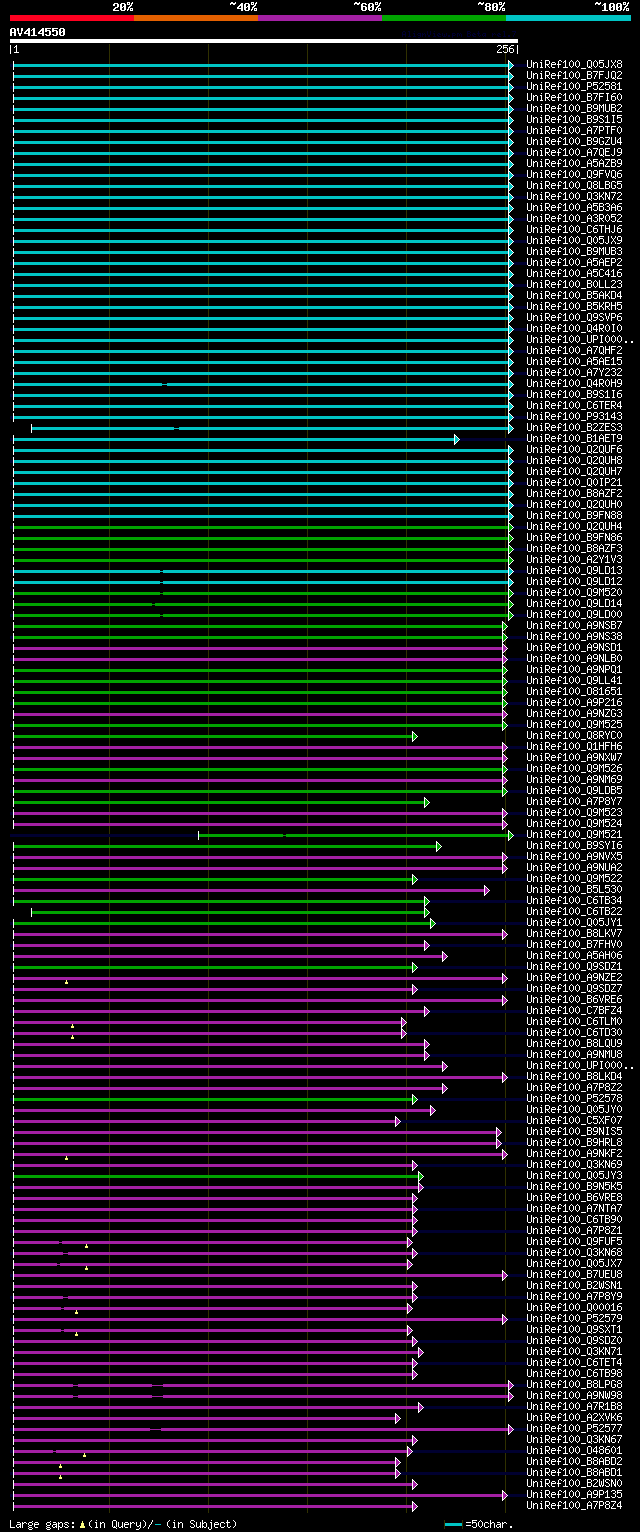Image resolution: width=640 pixels, height=1532 pixels.
Task: Select label UniRef100_A7QHF2
Action: [574, 350]
